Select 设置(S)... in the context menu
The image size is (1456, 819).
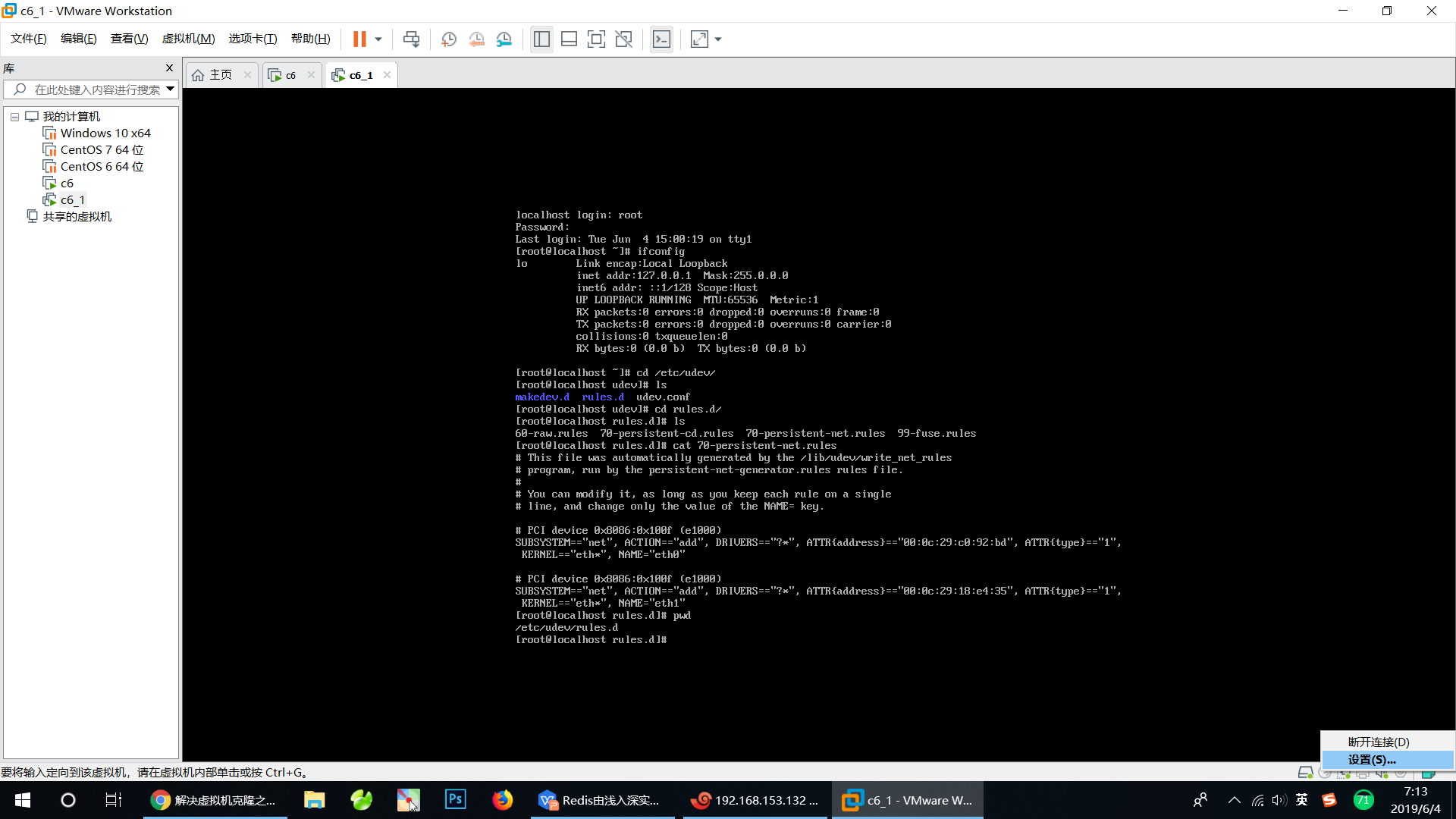tap(1371, 759)
